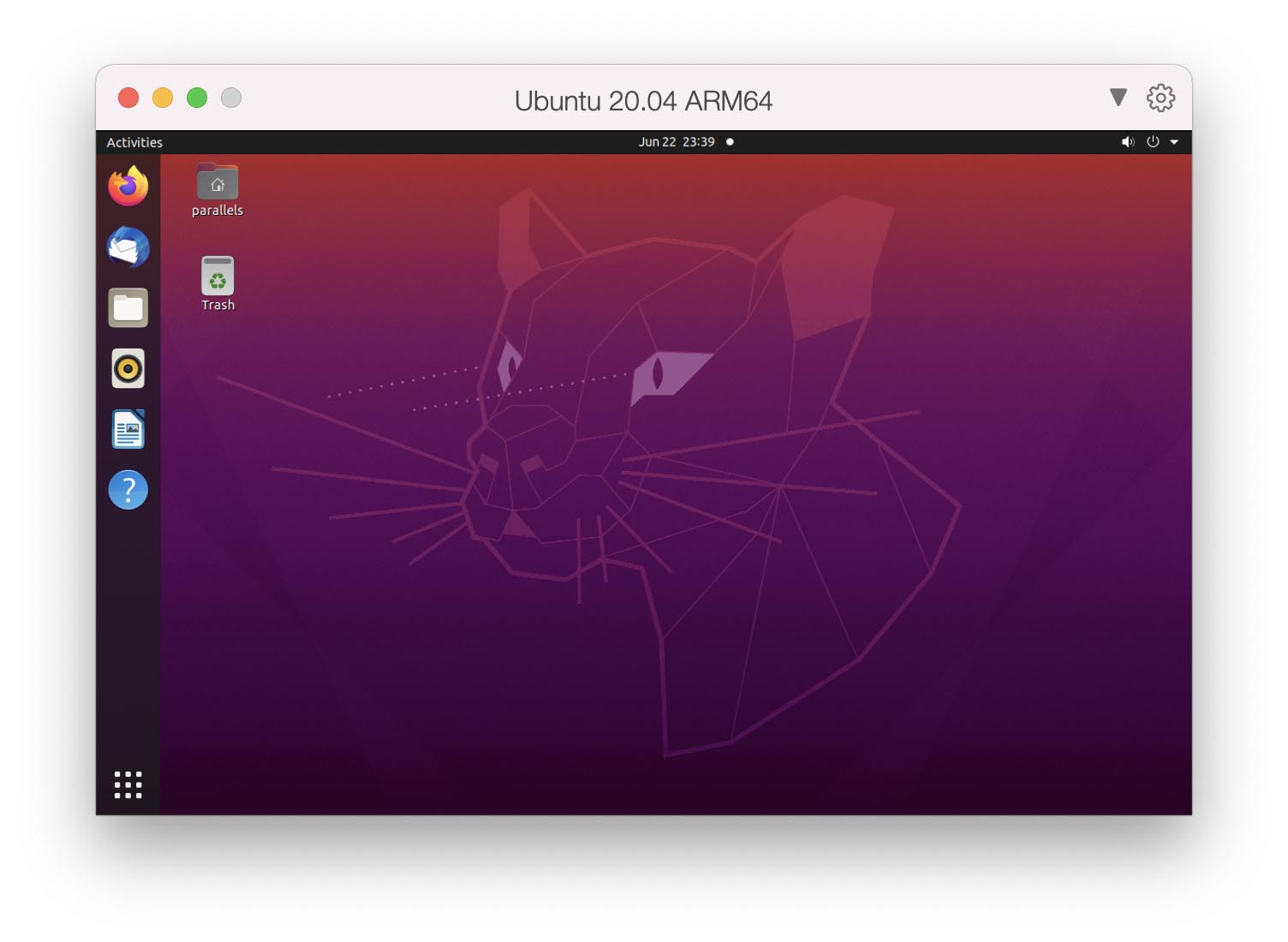Open the triangle dropdown in the window title bar
Viewport: 1288px width, 942px height.
click(1118, 98)
